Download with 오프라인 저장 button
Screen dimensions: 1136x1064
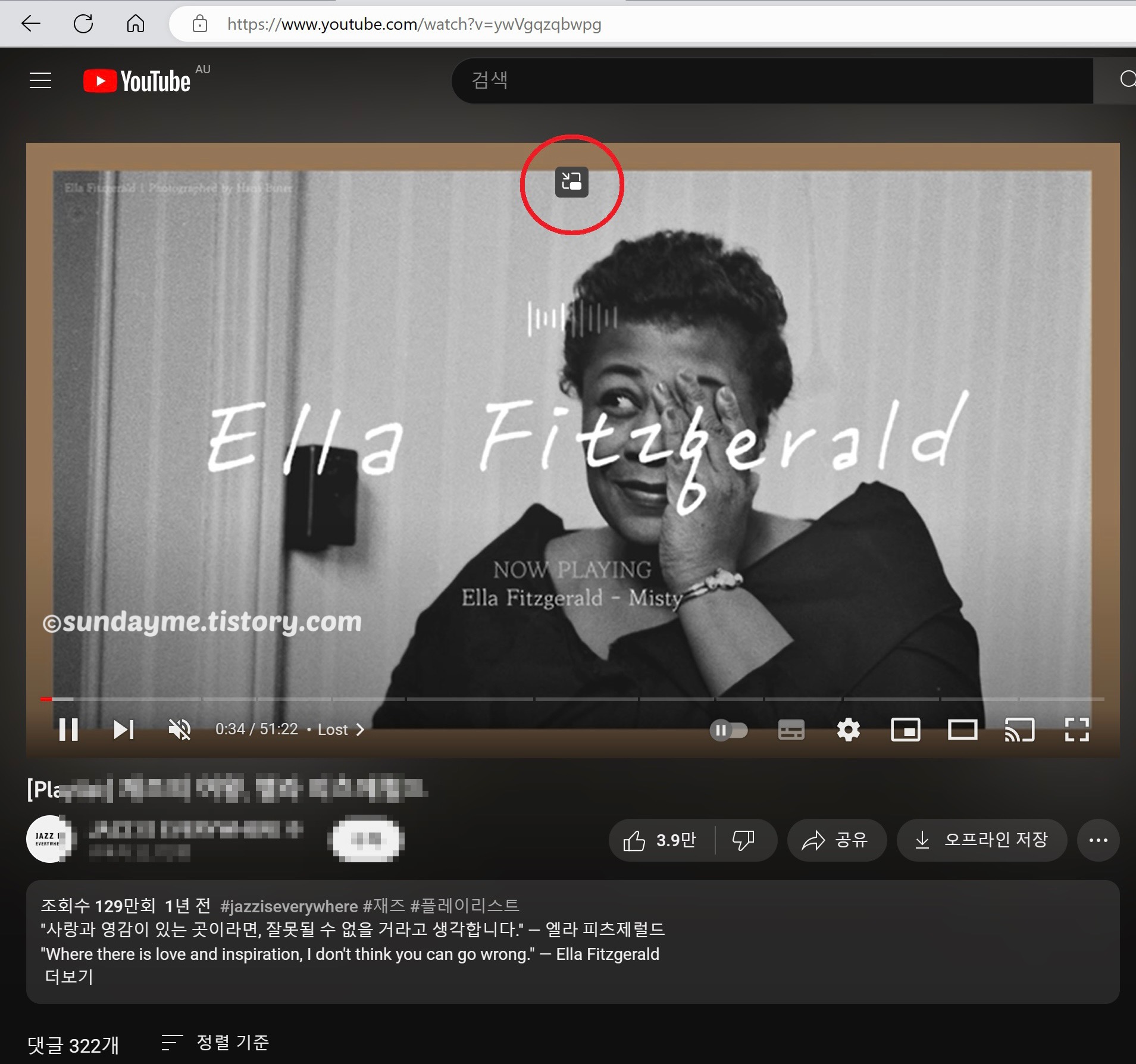982,840
